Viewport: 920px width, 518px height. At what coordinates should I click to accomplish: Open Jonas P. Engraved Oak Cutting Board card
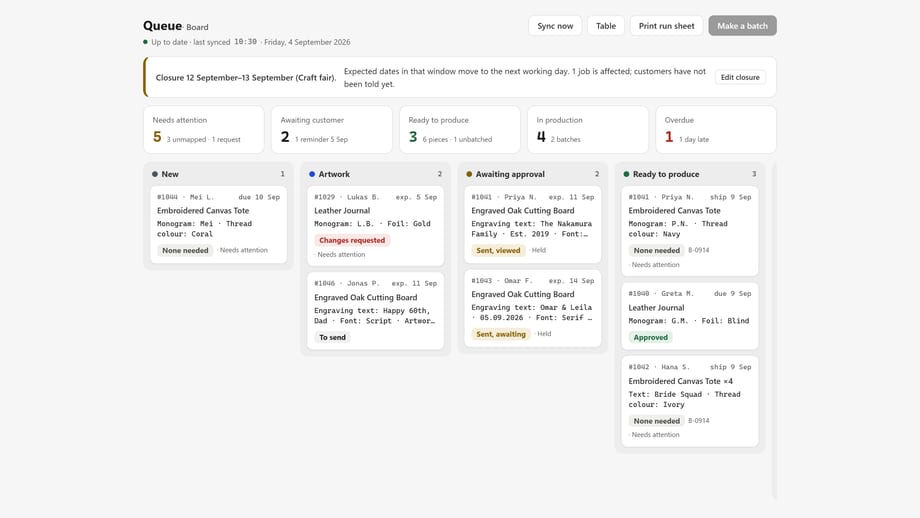click(x=376, y=310)
